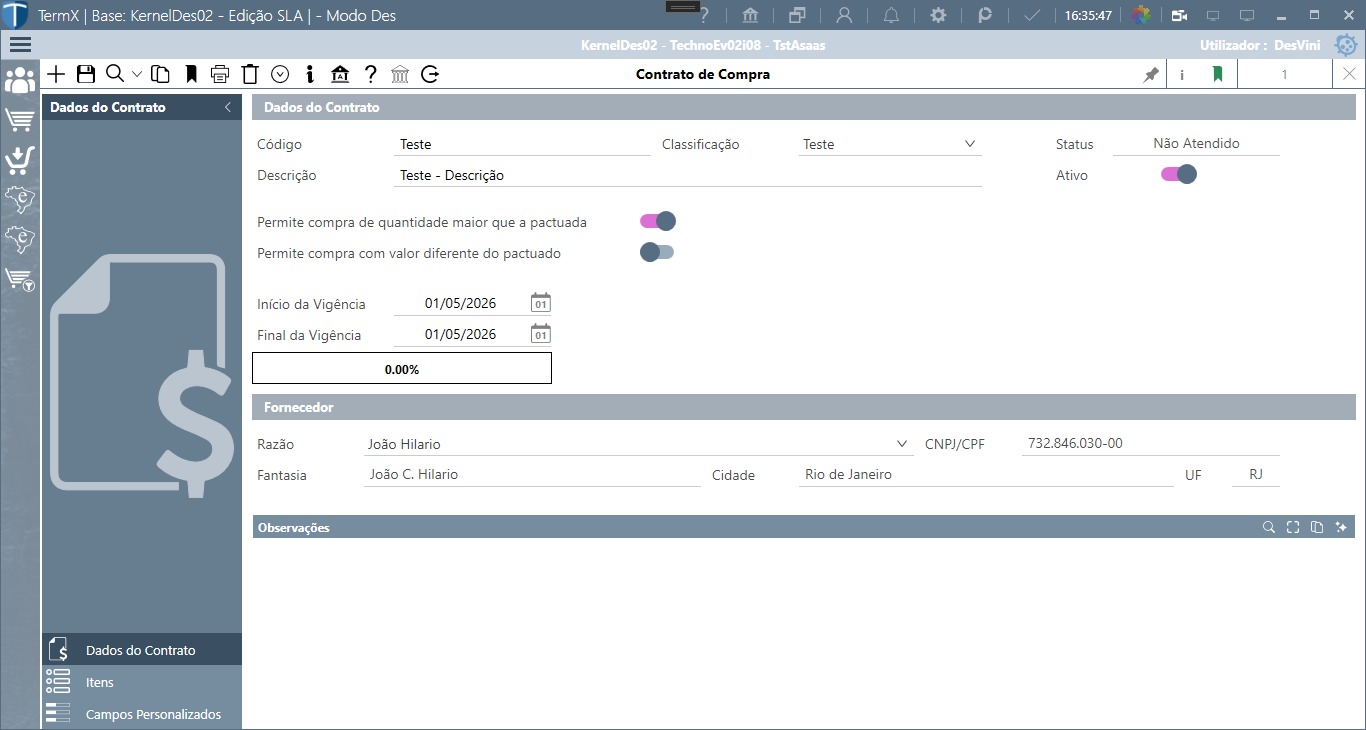
Task: Click the colorful pinwheel icon near clock
Action: [1140, 15]
